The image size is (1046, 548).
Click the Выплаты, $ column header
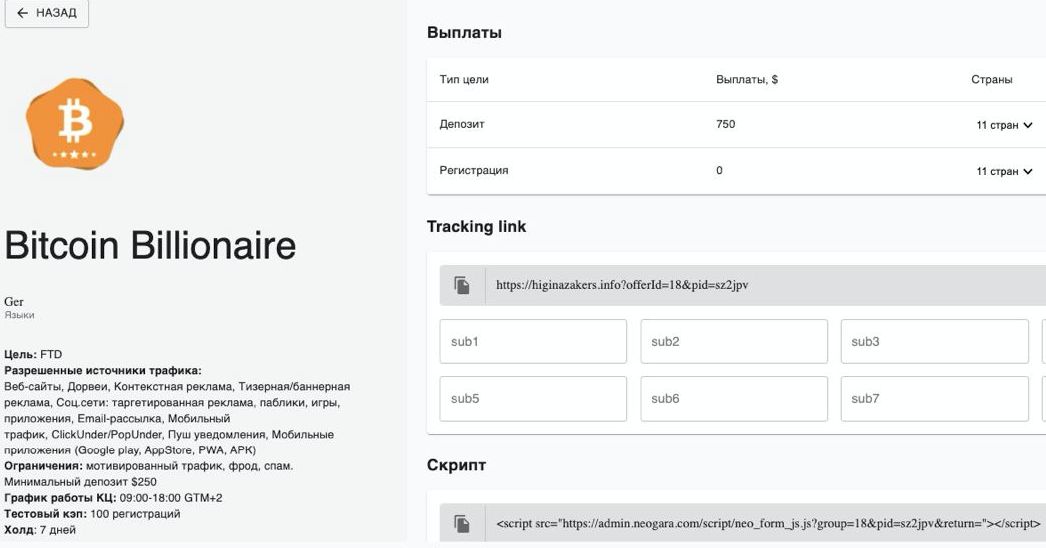747,79
